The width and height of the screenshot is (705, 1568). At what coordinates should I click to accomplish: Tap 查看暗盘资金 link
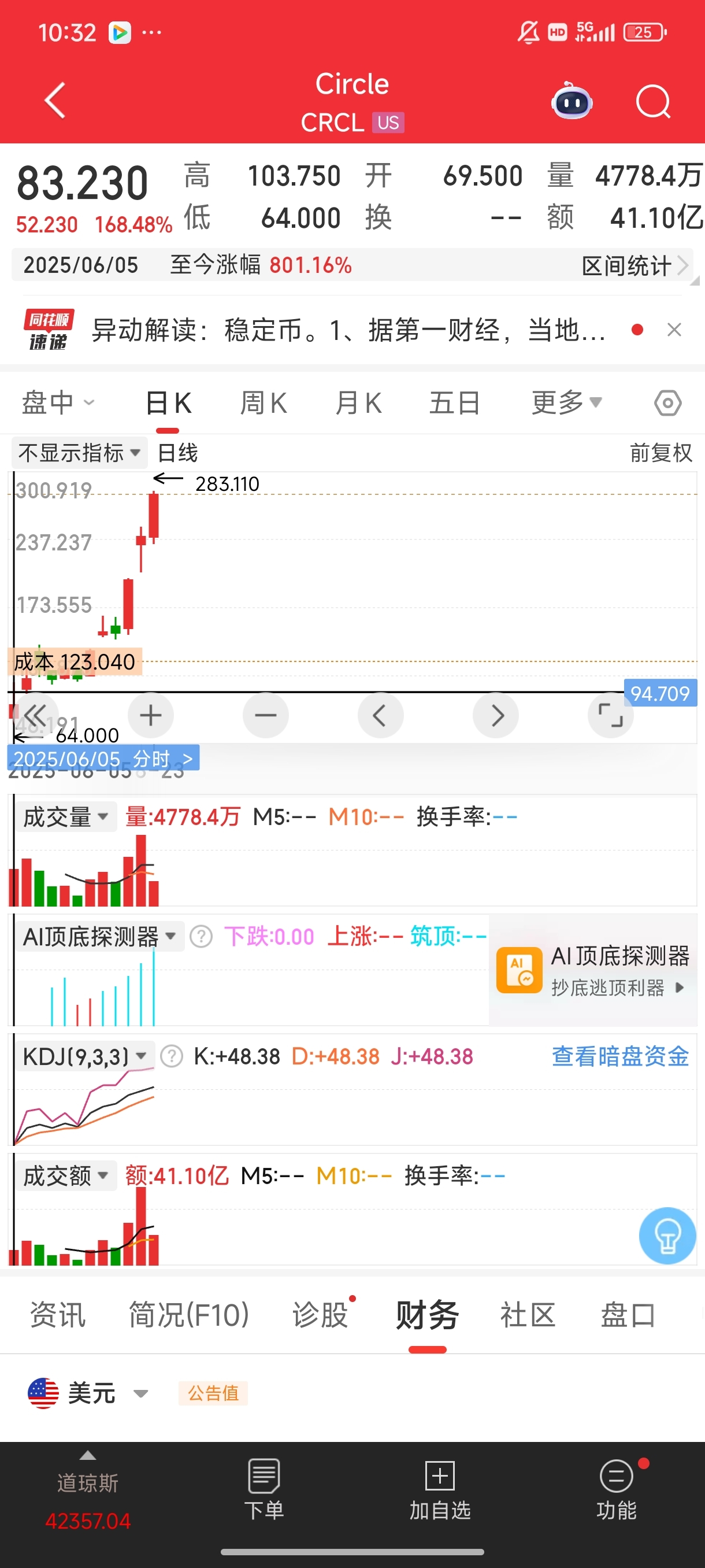point(620,1056)
